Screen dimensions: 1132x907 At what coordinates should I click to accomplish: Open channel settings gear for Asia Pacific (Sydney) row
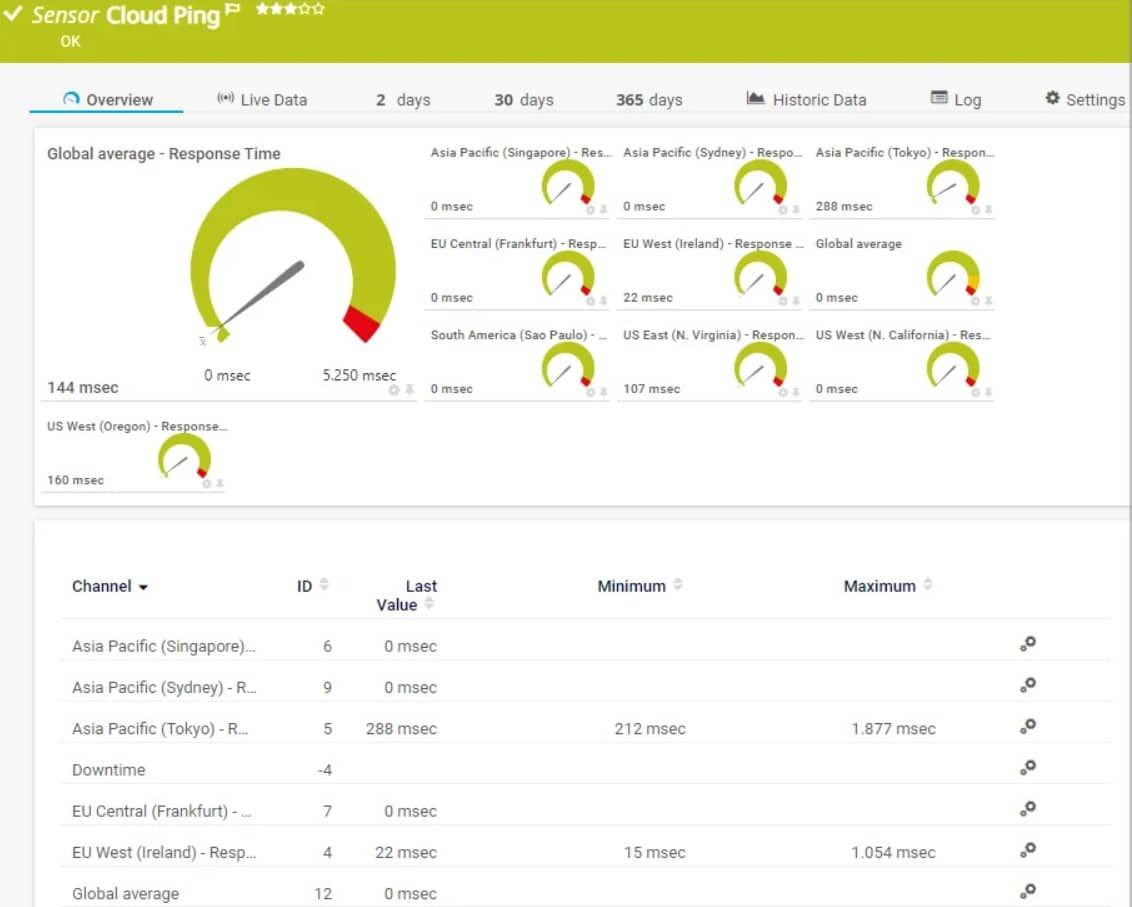click(x=1028, y=685)
